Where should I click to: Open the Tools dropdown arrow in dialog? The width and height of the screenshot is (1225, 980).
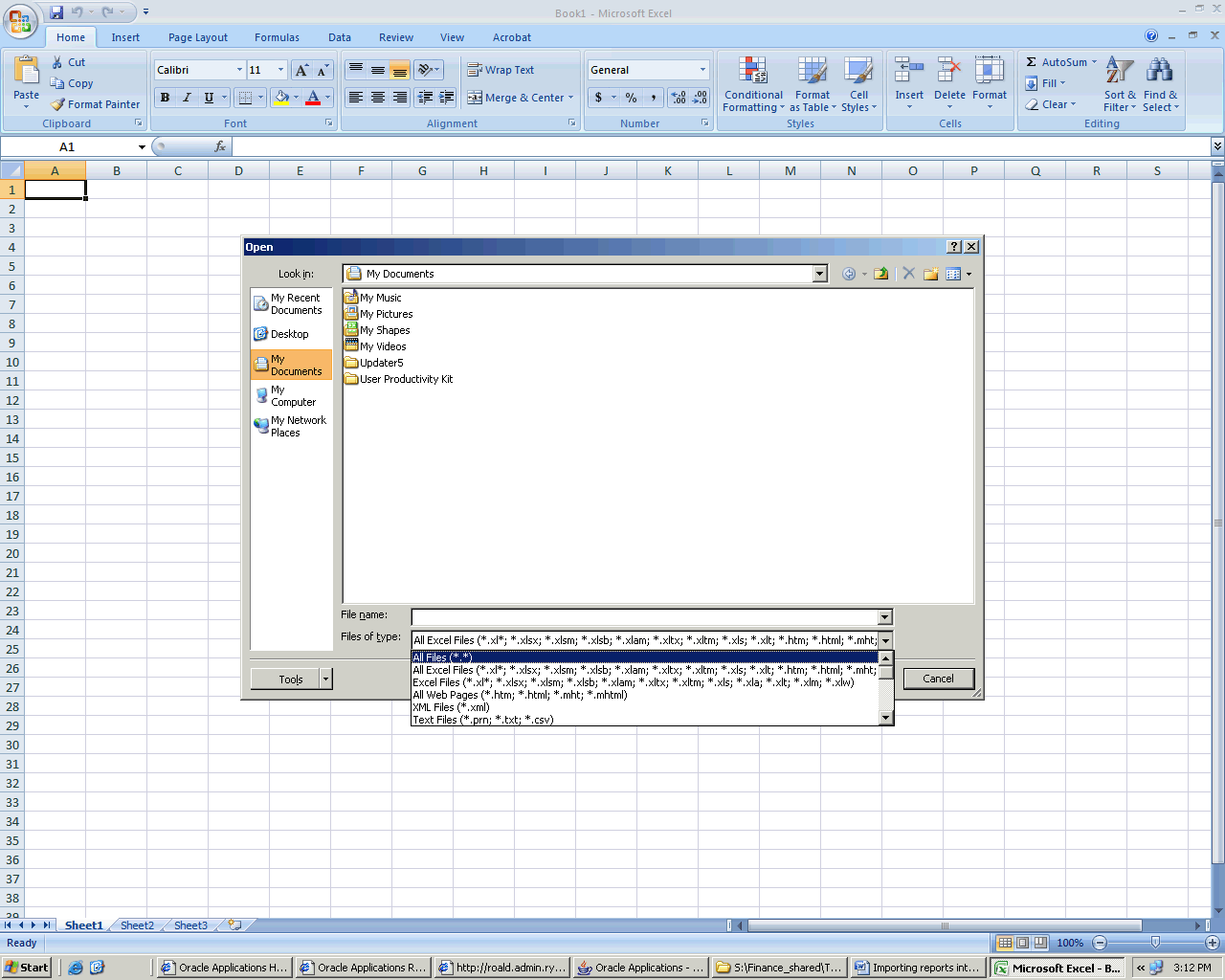(x=325, y=679)
